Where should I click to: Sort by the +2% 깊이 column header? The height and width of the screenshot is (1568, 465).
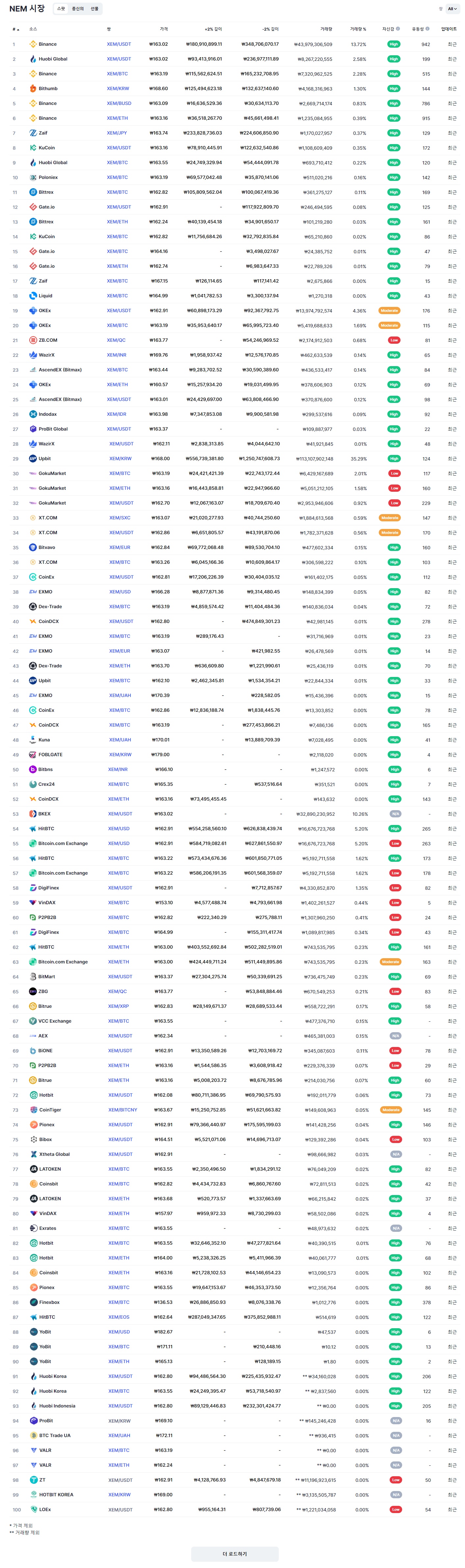213,29
